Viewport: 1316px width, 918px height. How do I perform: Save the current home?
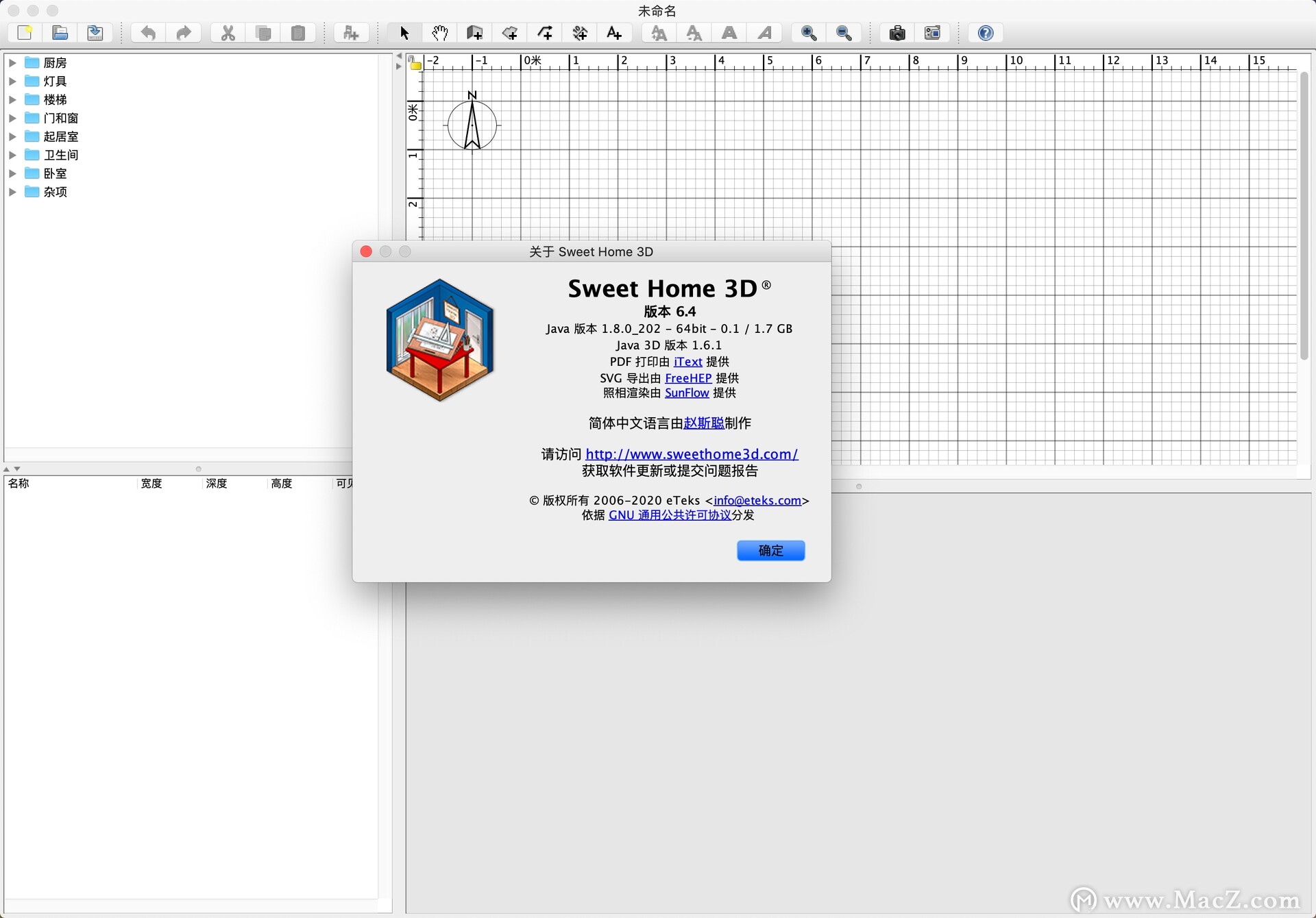95,33
